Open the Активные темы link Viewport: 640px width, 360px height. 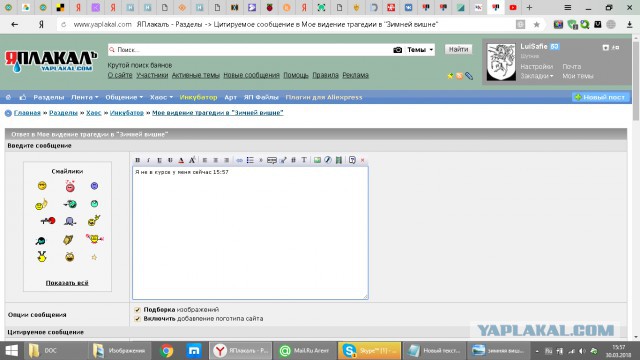tap(196, 75)
